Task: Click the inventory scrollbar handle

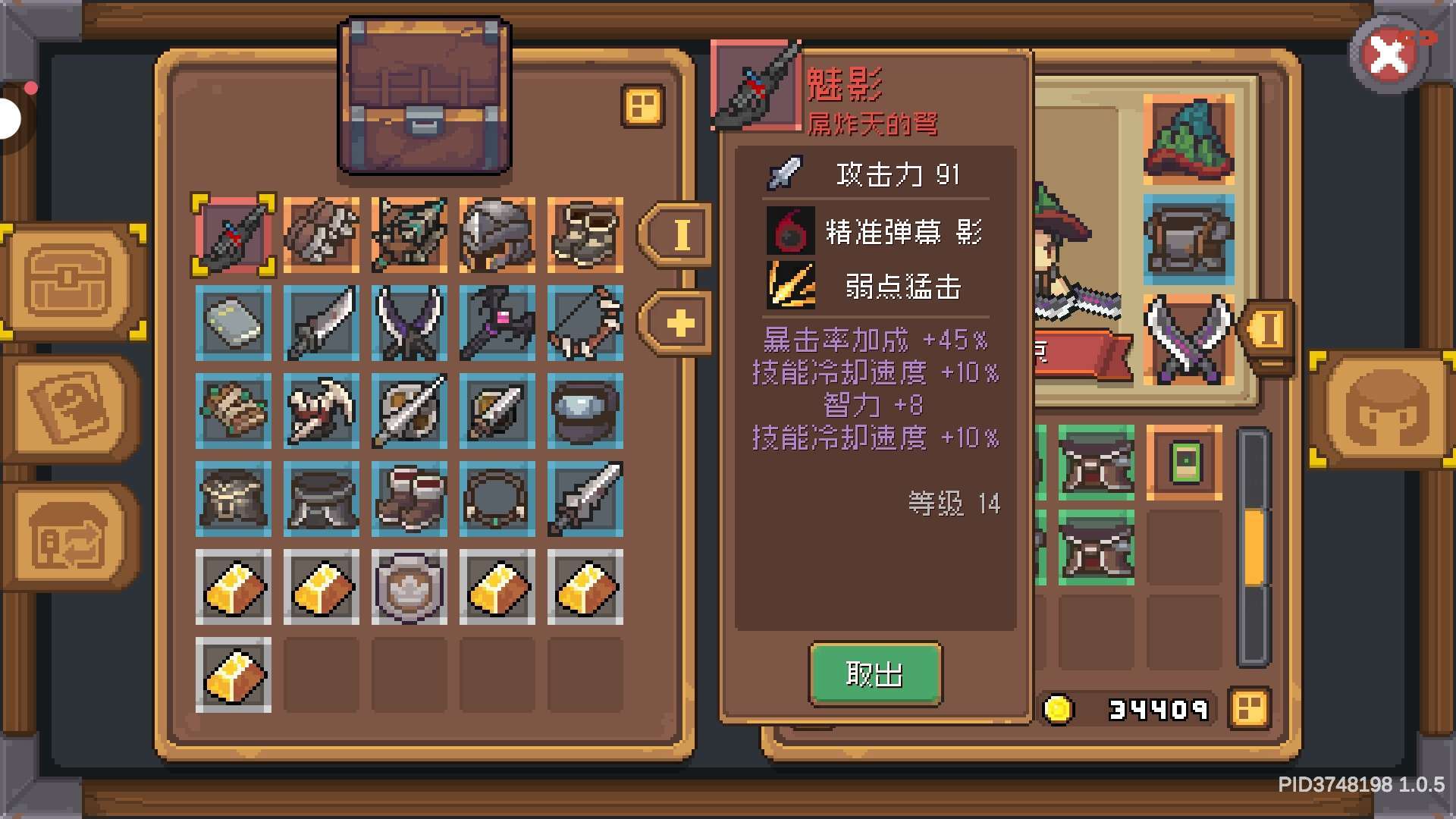Action: point(1254,548)
